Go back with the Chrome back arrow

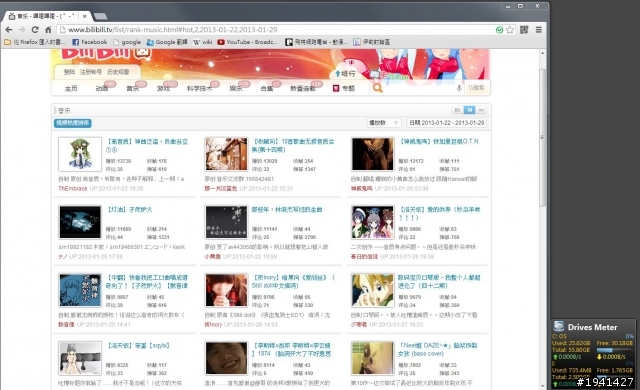9,30
